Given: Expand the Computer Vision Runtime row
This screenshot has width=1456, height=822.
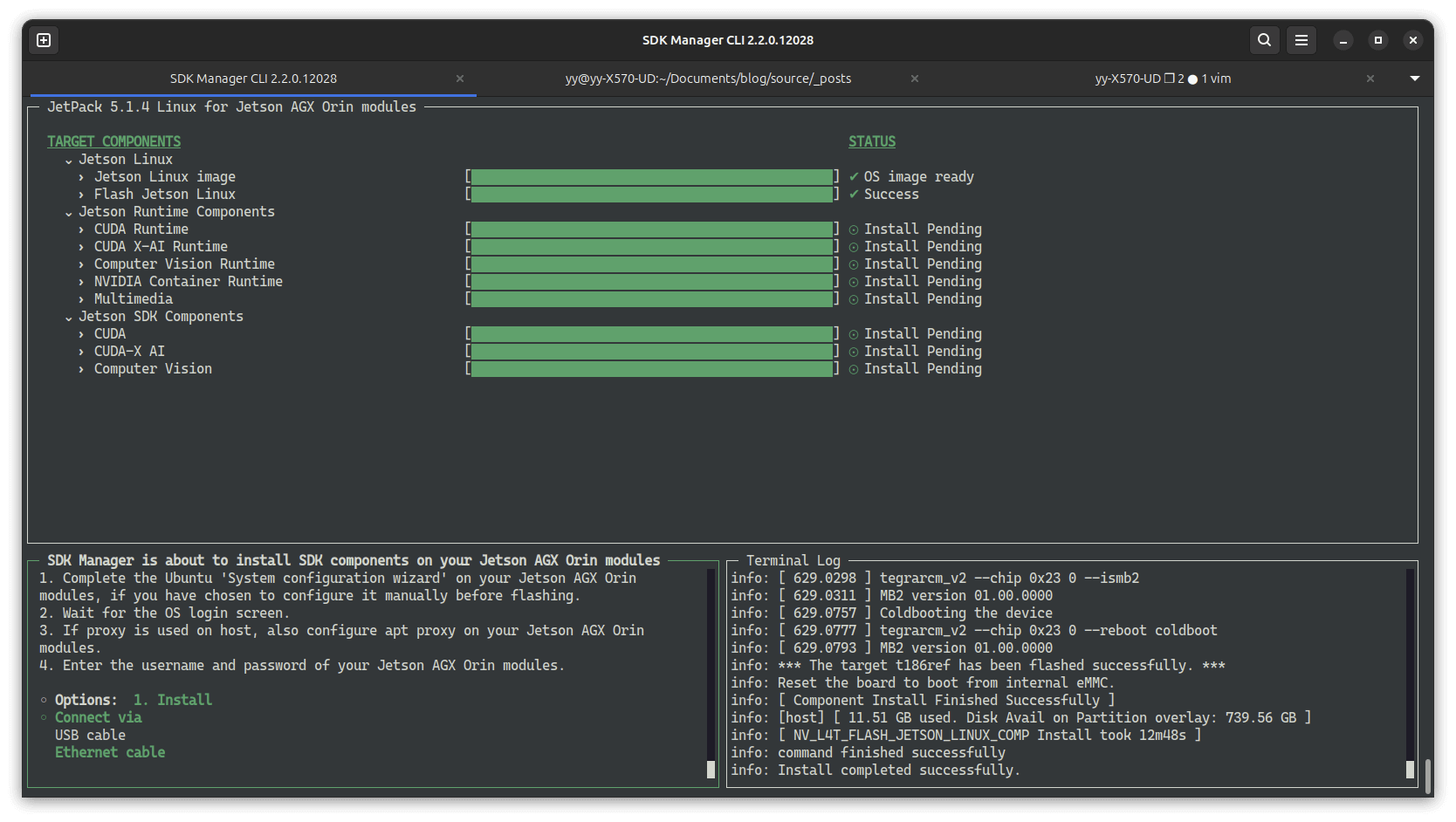Looking at the screenshot, I should (81, 264).
